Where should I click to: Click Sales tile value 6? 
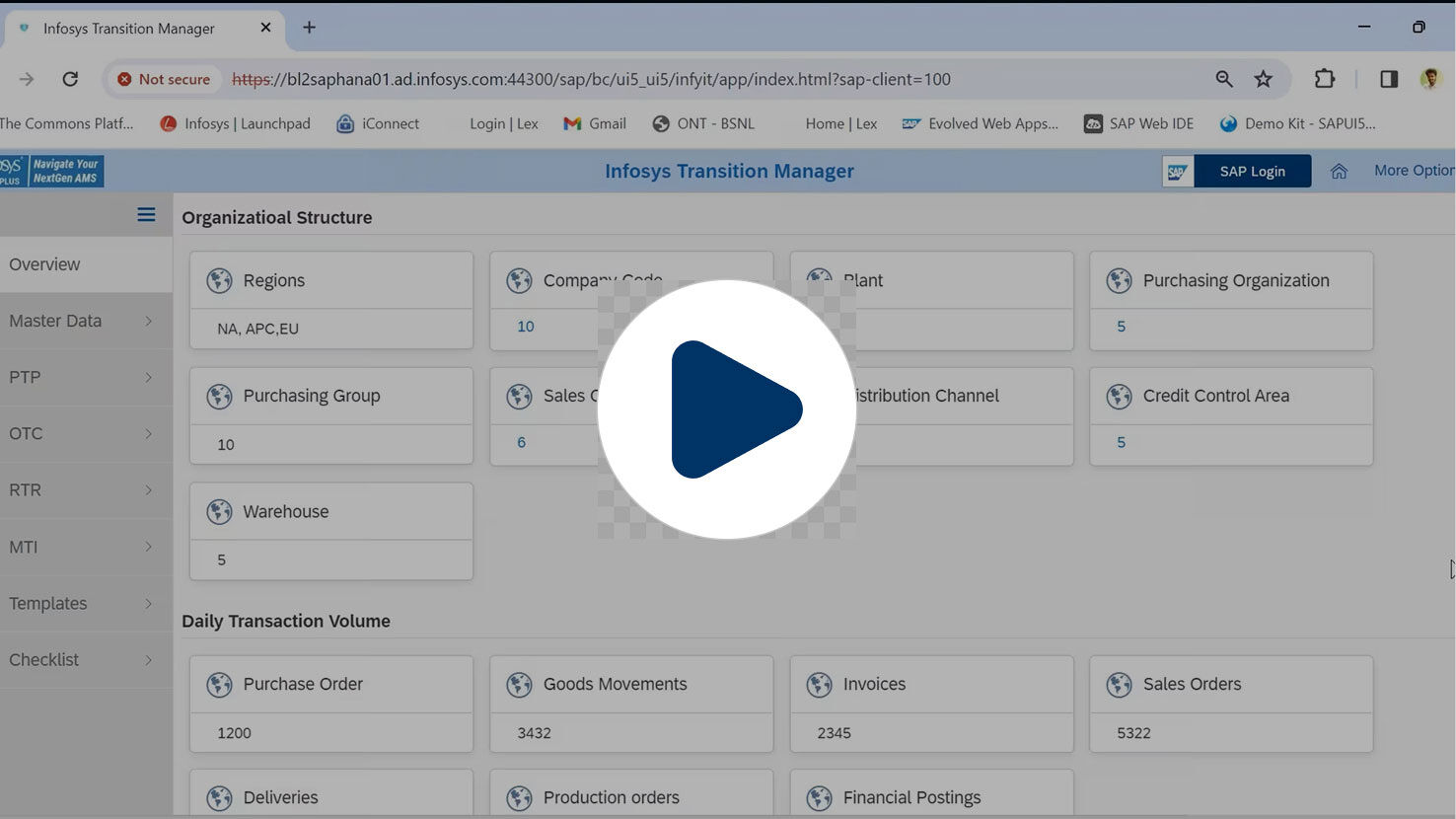point(522,442)
